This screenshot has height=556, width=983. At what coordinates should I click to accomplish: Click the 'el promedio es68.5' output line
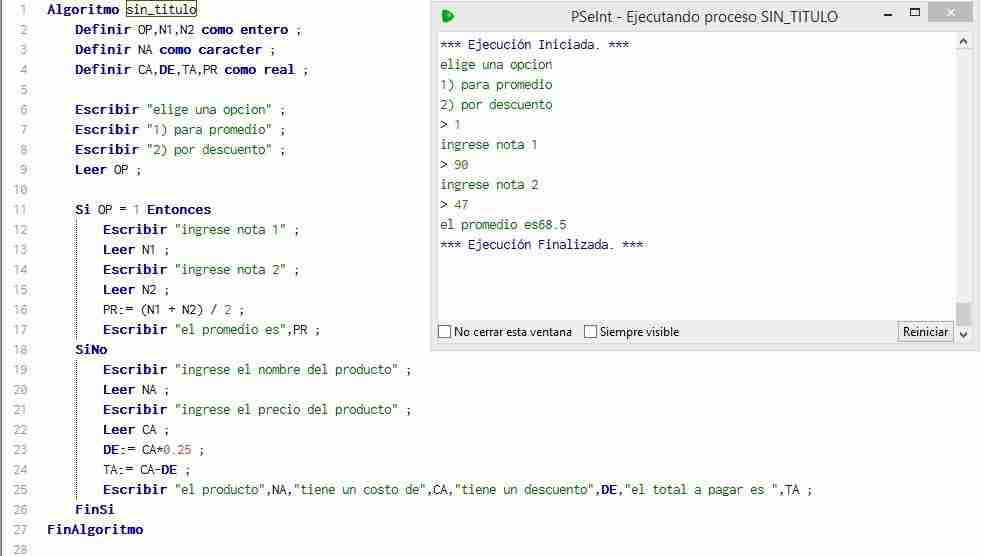coord(503,224)
